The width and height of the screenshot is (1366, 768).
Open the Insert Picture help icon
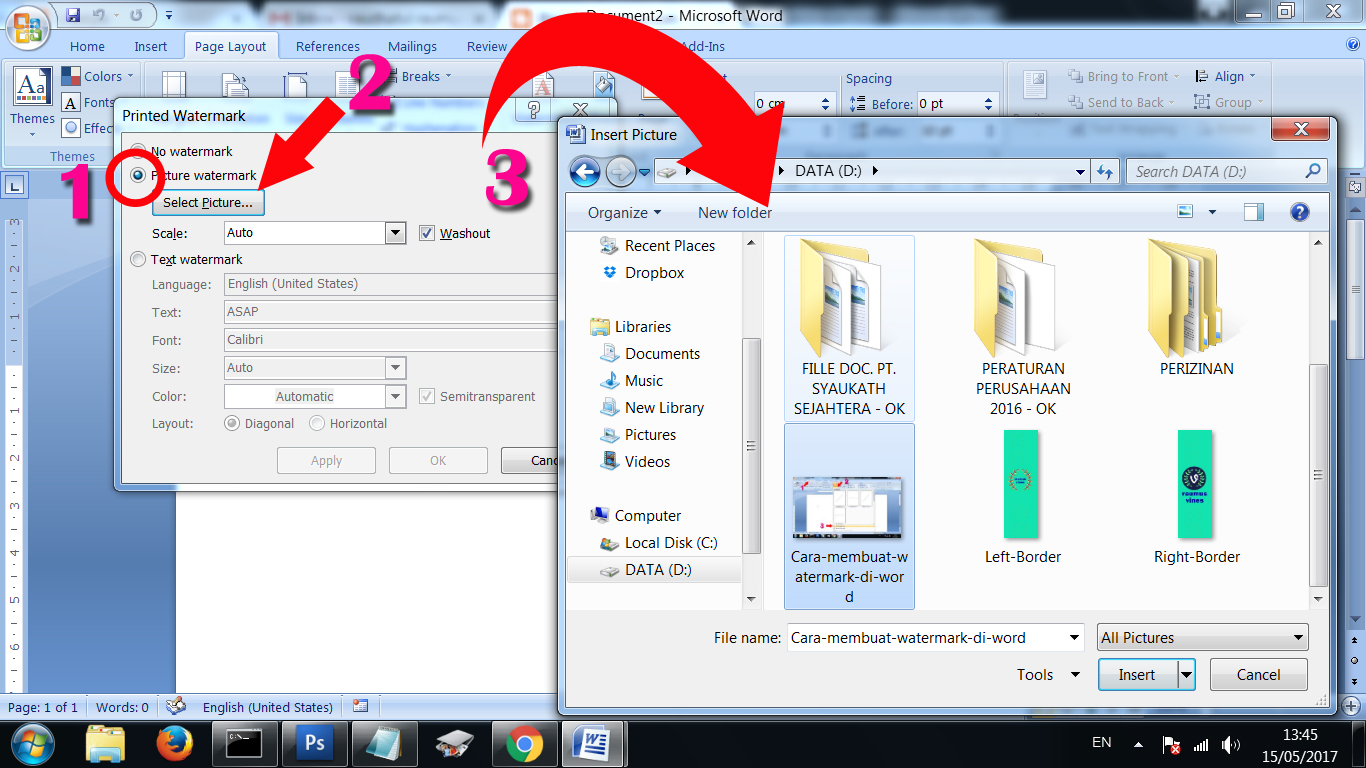click(1299, 212)
